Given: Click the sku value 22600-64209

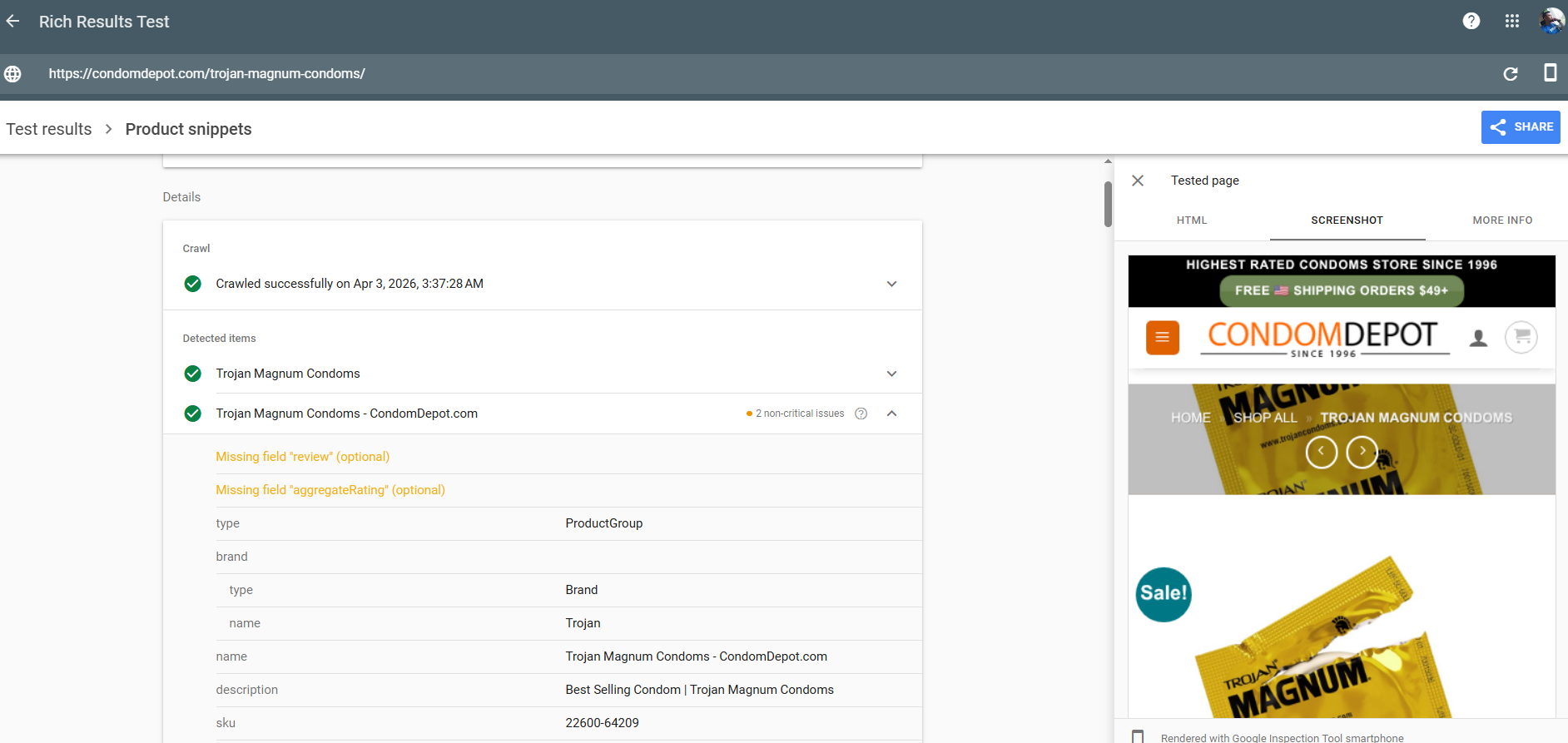Looking at the screenshot, I should pos(603,723).
